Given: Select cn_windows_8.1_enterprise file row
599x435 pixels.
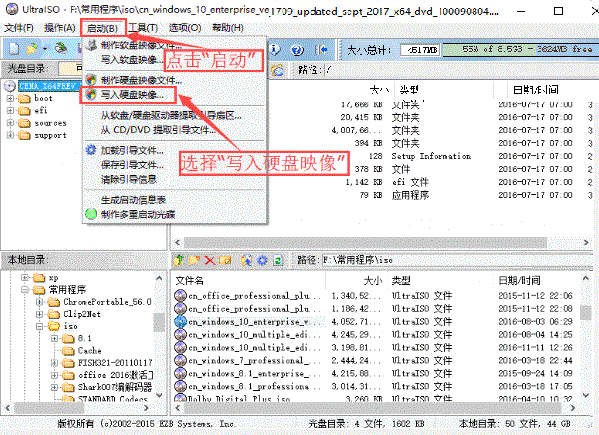Looking at the screenshot, I should pos(376,373).
